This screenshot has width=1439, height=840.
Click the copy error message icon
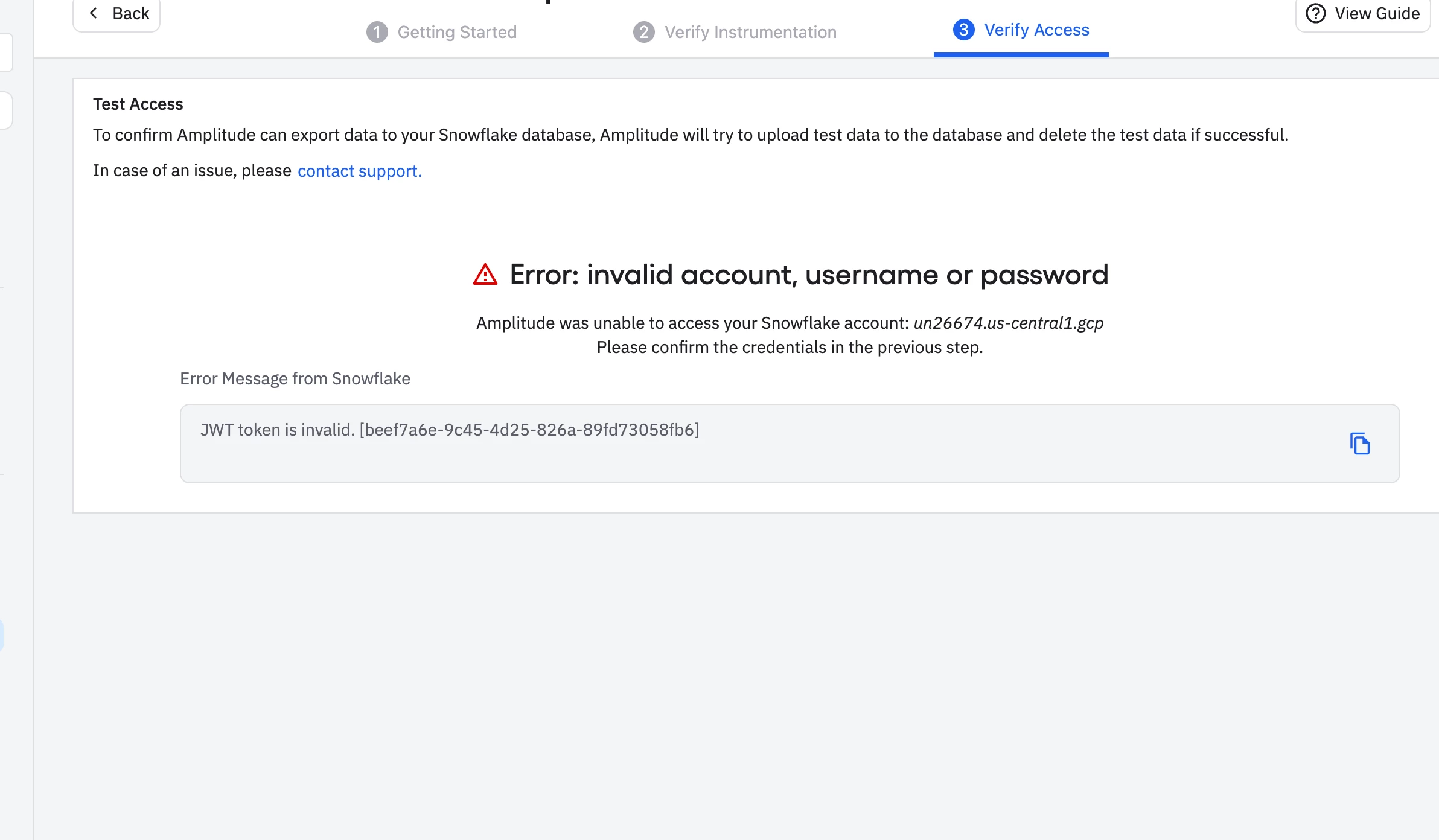(1359, 444)
